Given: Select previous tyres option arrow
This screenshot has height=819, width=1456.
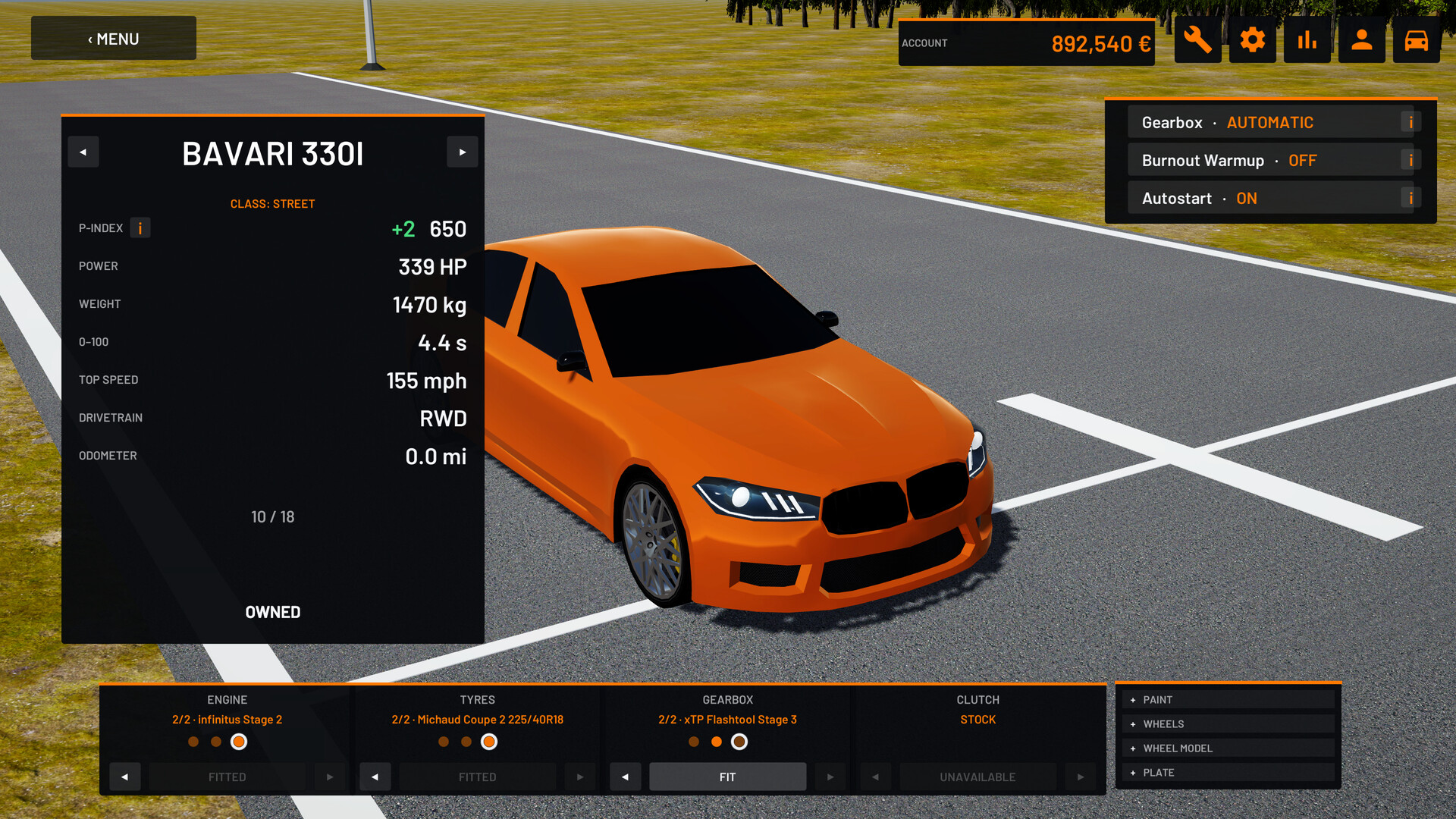Looking at the screenshot, I should point(375,777).
